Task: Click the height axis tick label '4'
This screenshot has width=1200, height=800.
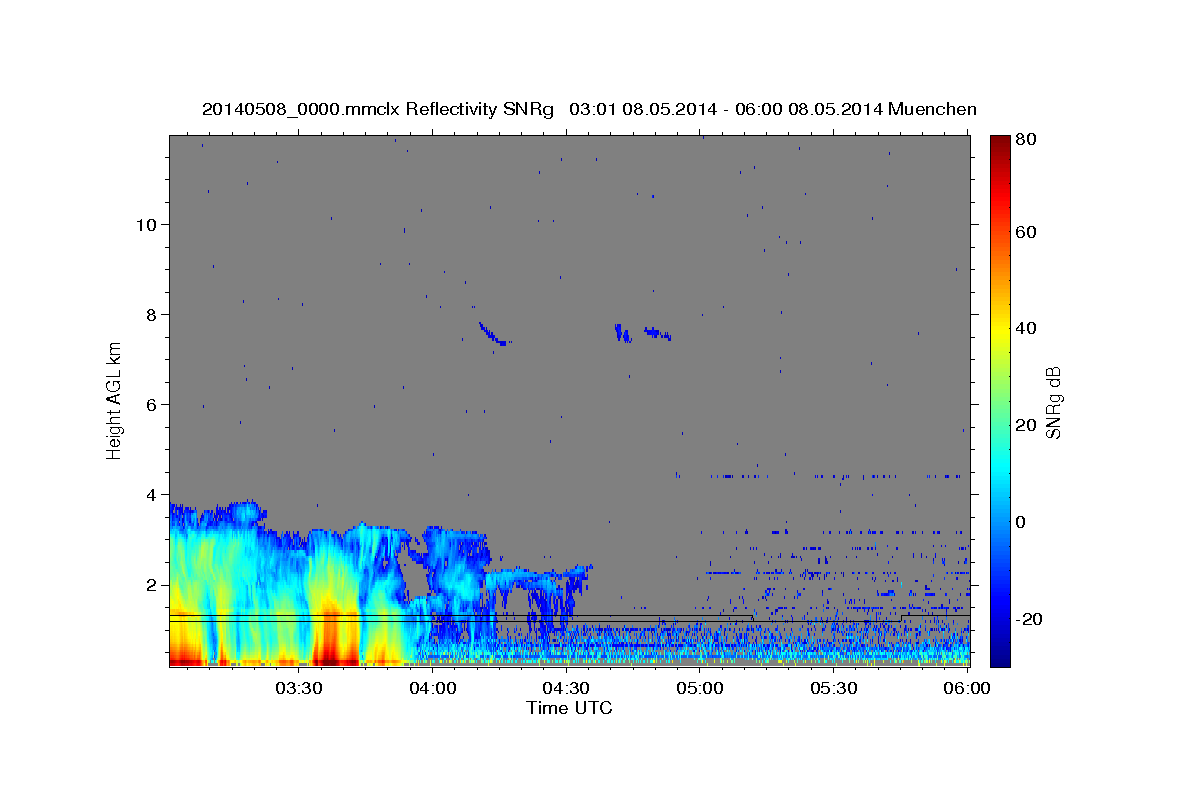Action: [x=151, y=494]
